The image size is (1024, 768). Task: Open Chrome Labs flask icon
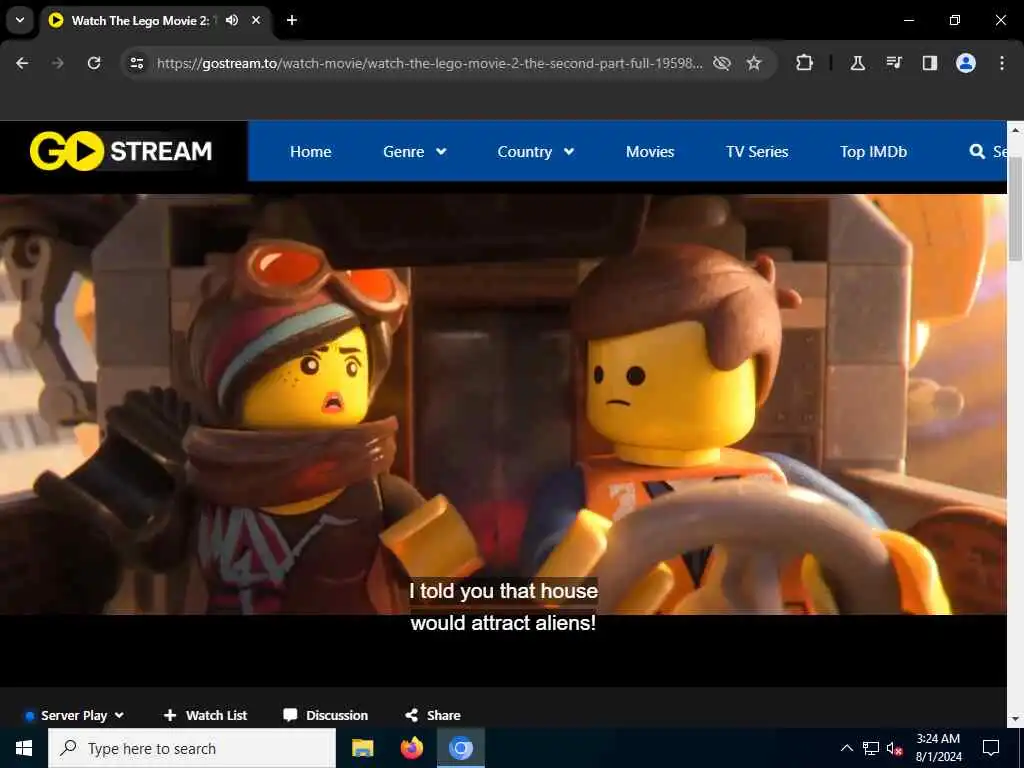pos(857,63)
